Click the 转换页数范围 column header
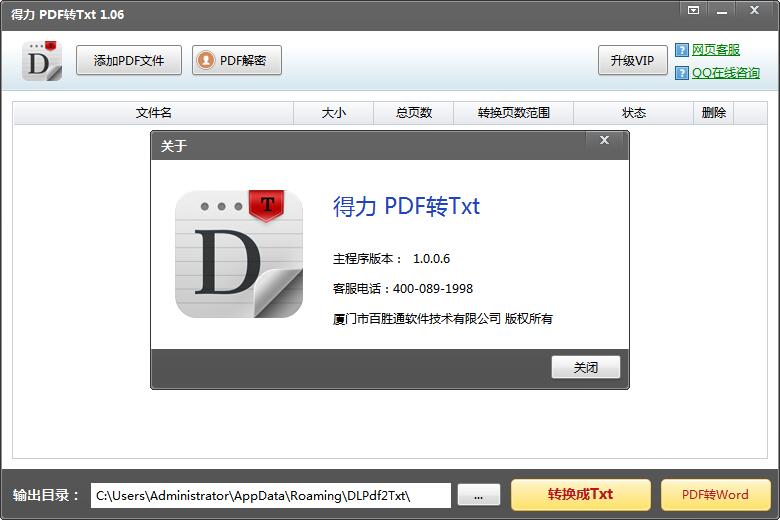The height and width of the screenshot is (520, 780). 513,113
